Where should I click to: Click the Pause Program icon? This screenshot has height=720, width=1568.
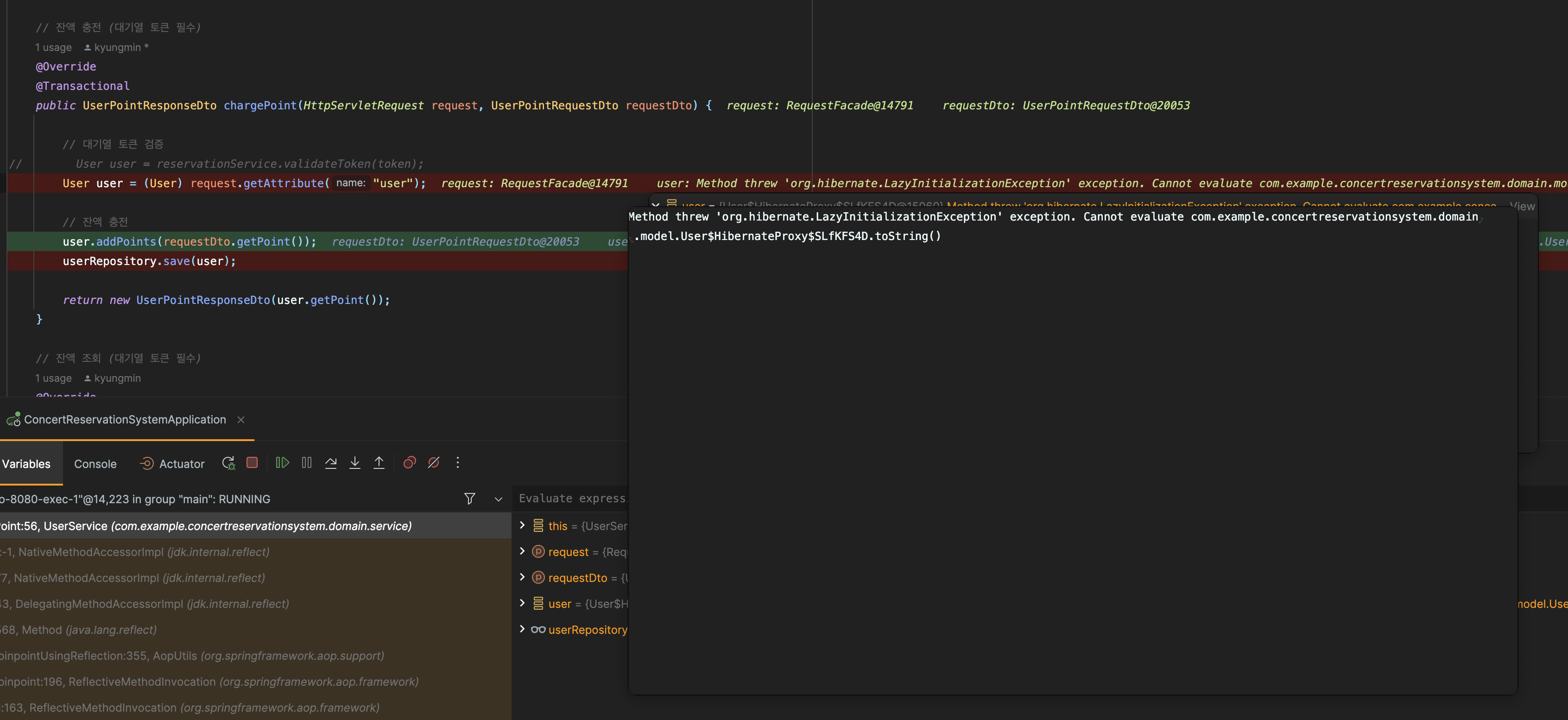(x=307, y=463)
